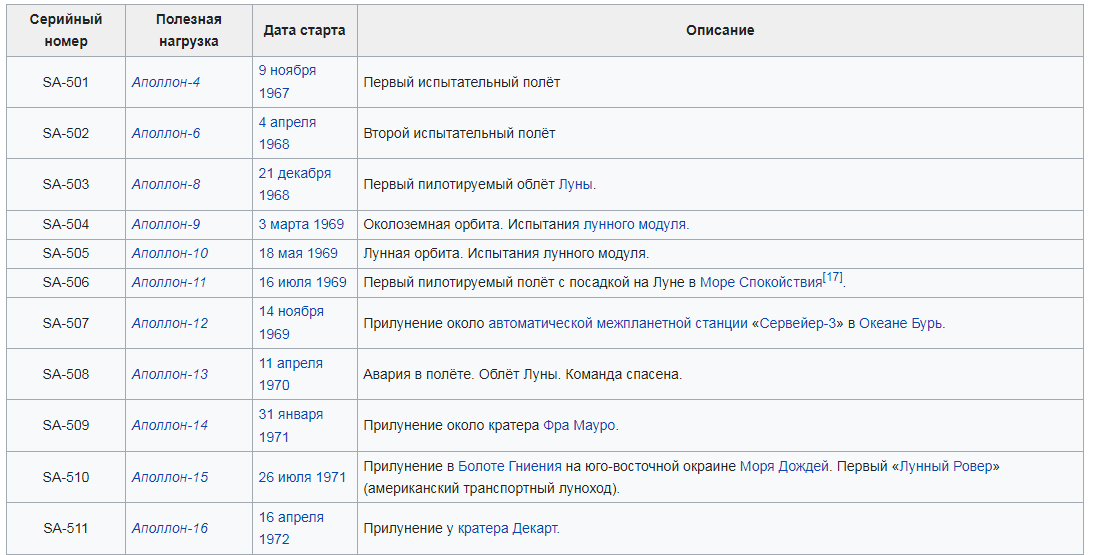The width and height of the screenshot is (1095, 555).
Task: Click the Дата старта column header
Action: 304,31
